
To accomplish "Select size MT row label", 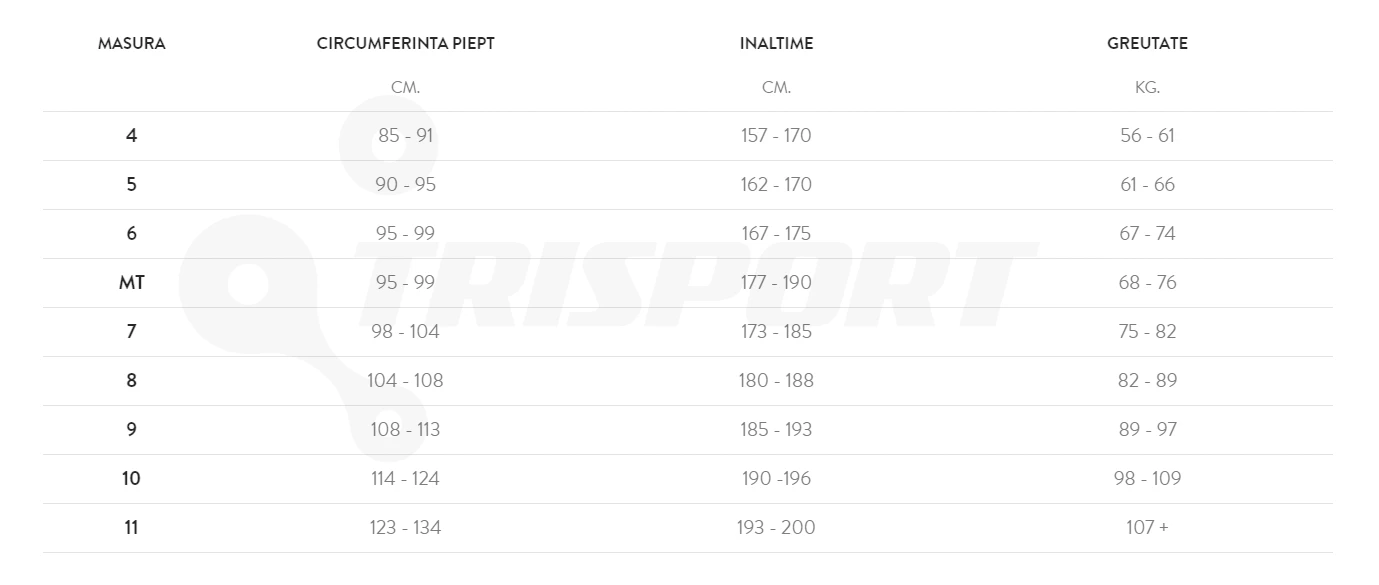I will (132, 283).
